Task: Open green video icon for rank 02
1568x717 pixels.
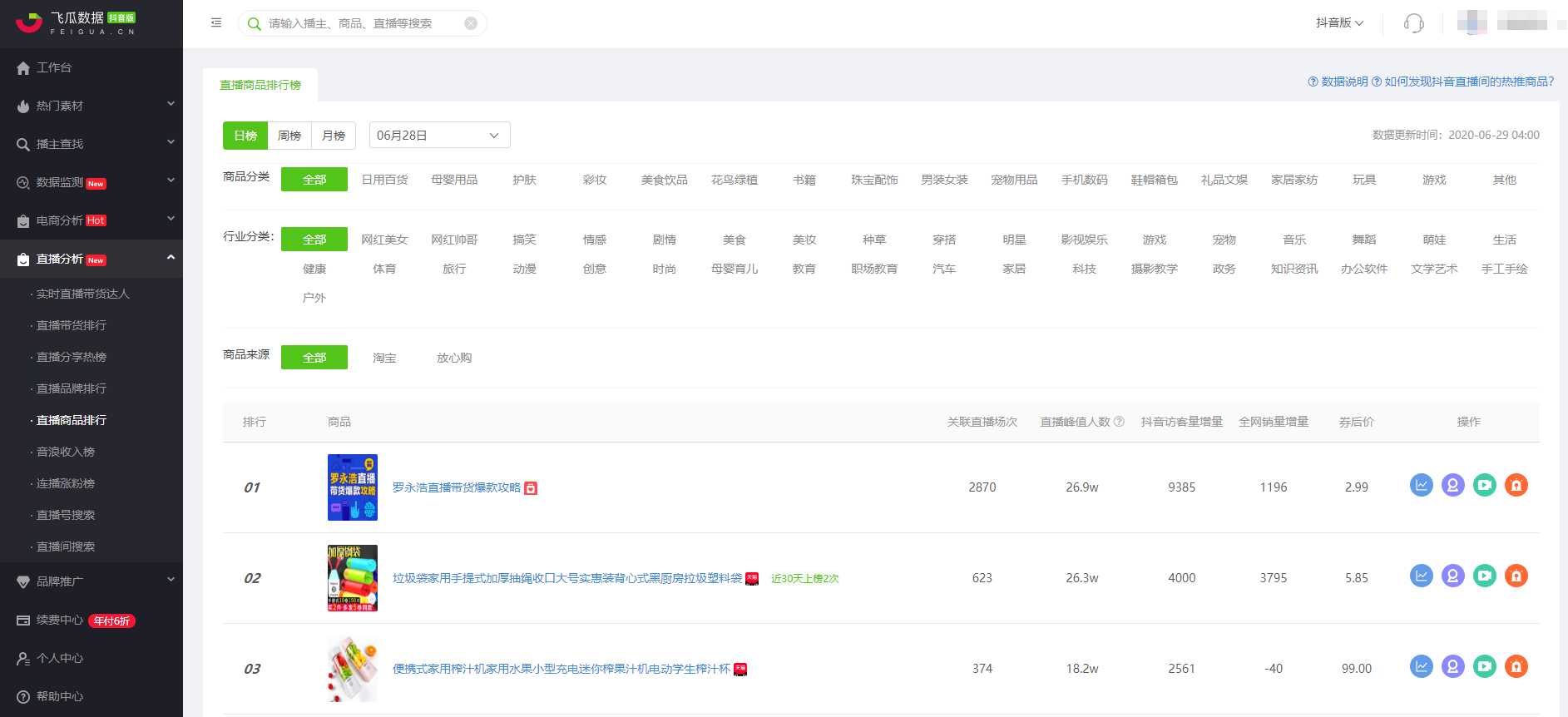Action: 1485,576
